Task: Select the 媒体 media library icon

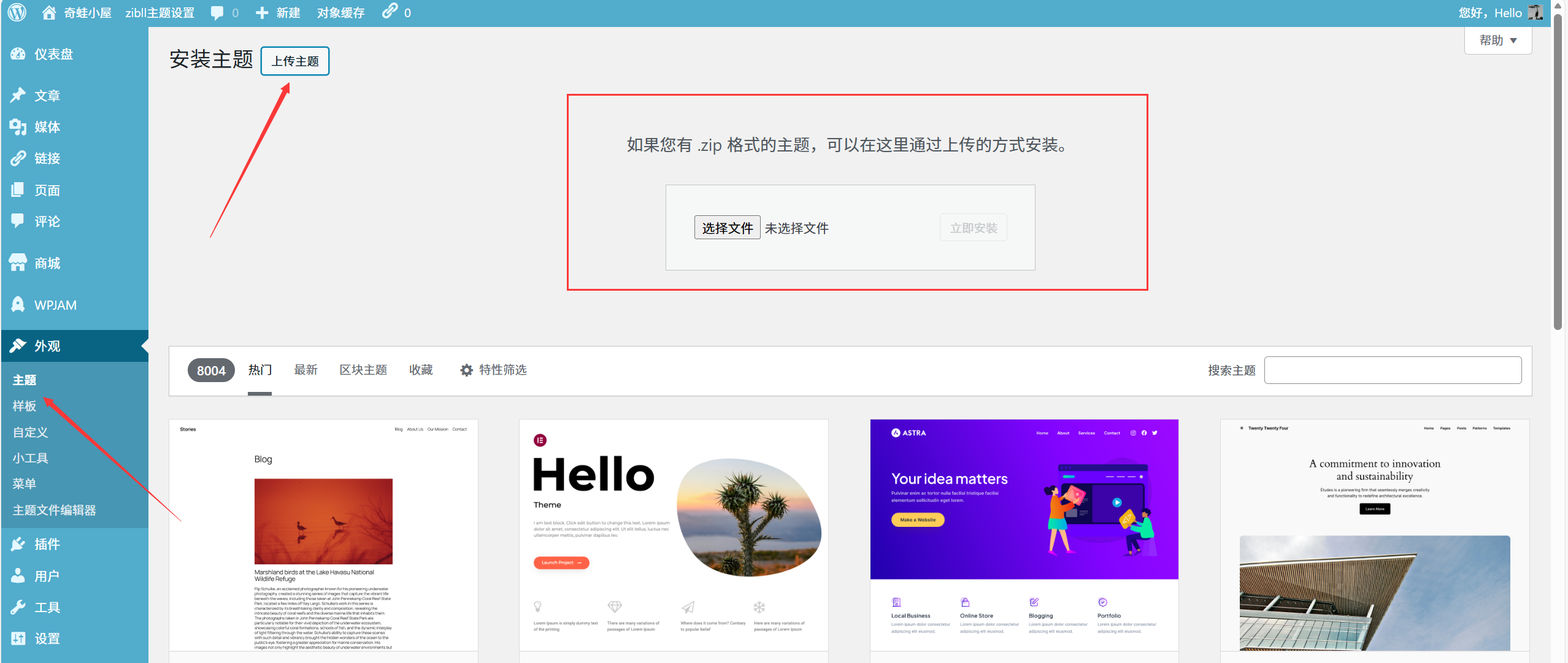Action: [x=18, y=127]
